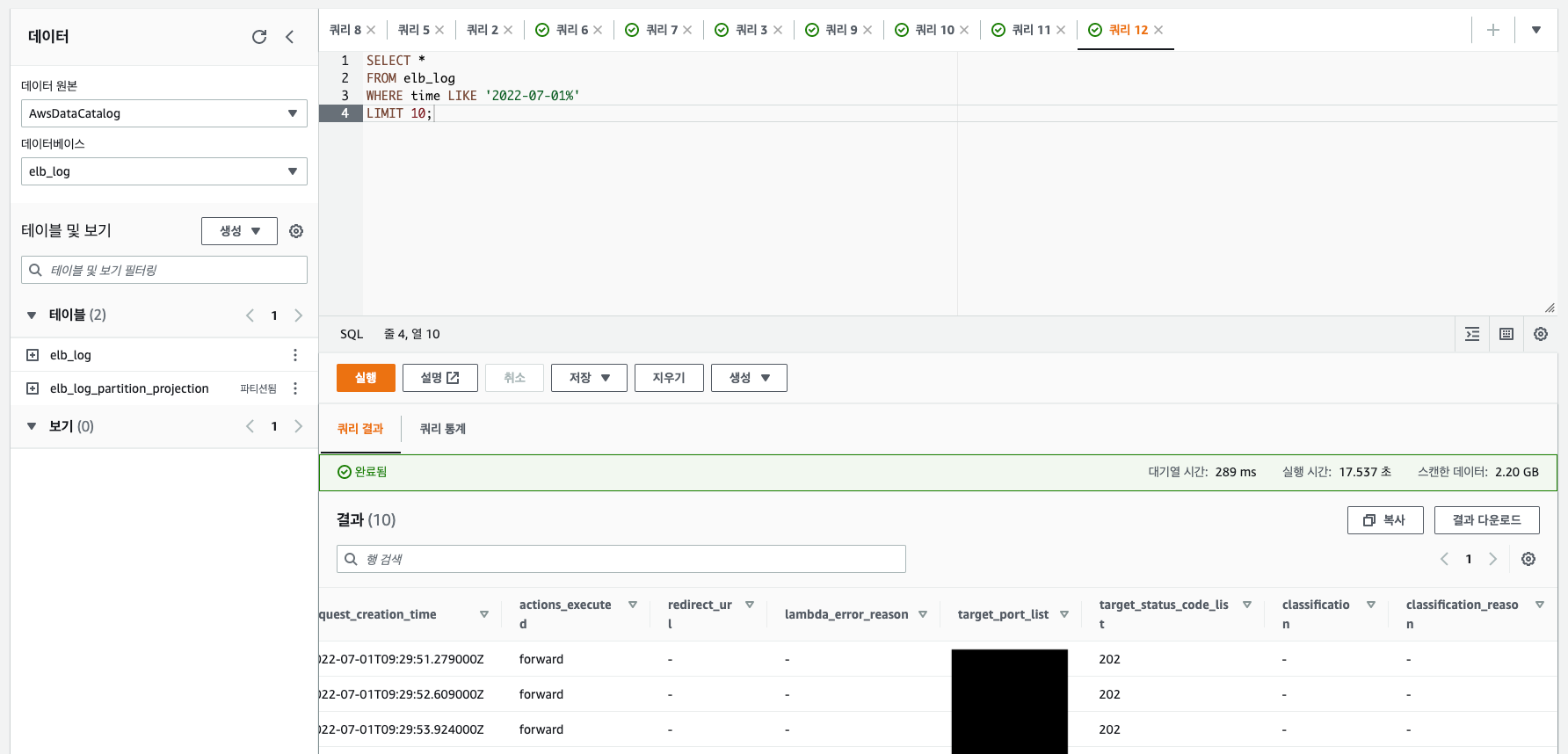Open the elb_log database dropdown
The height and width of the screenshot is (754, 1568).
[x=163, y=171]
